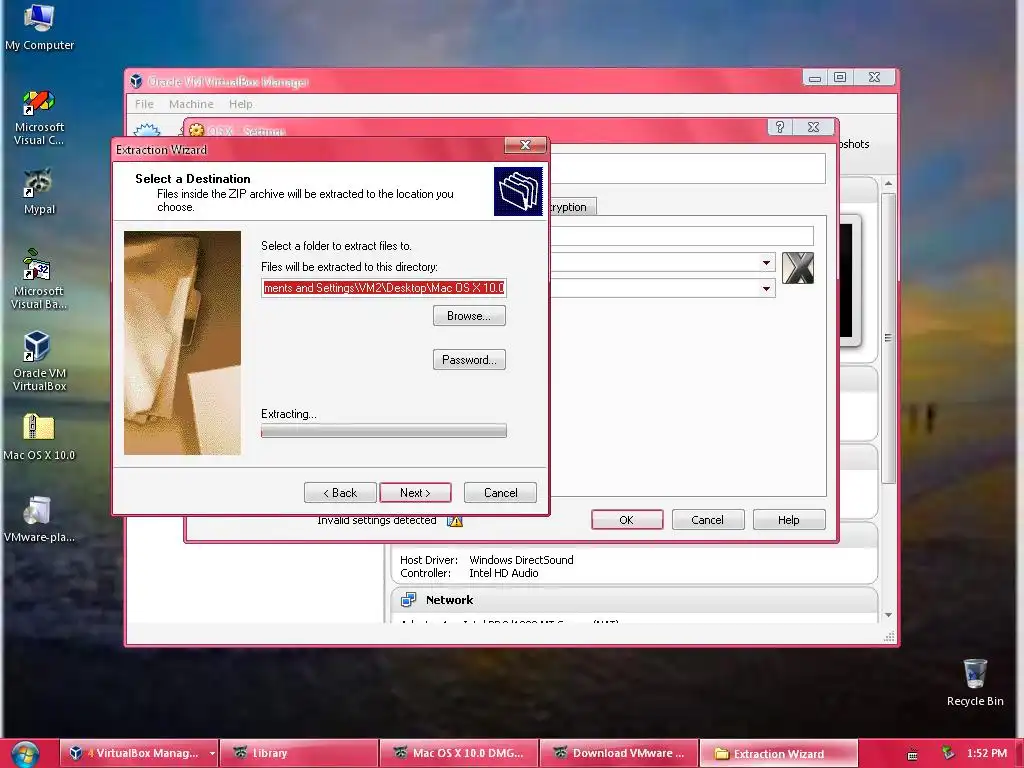Click the VirtualBox Manager title bar icon
Viewport: 1024px width, 768px height.
pos(136,81)
